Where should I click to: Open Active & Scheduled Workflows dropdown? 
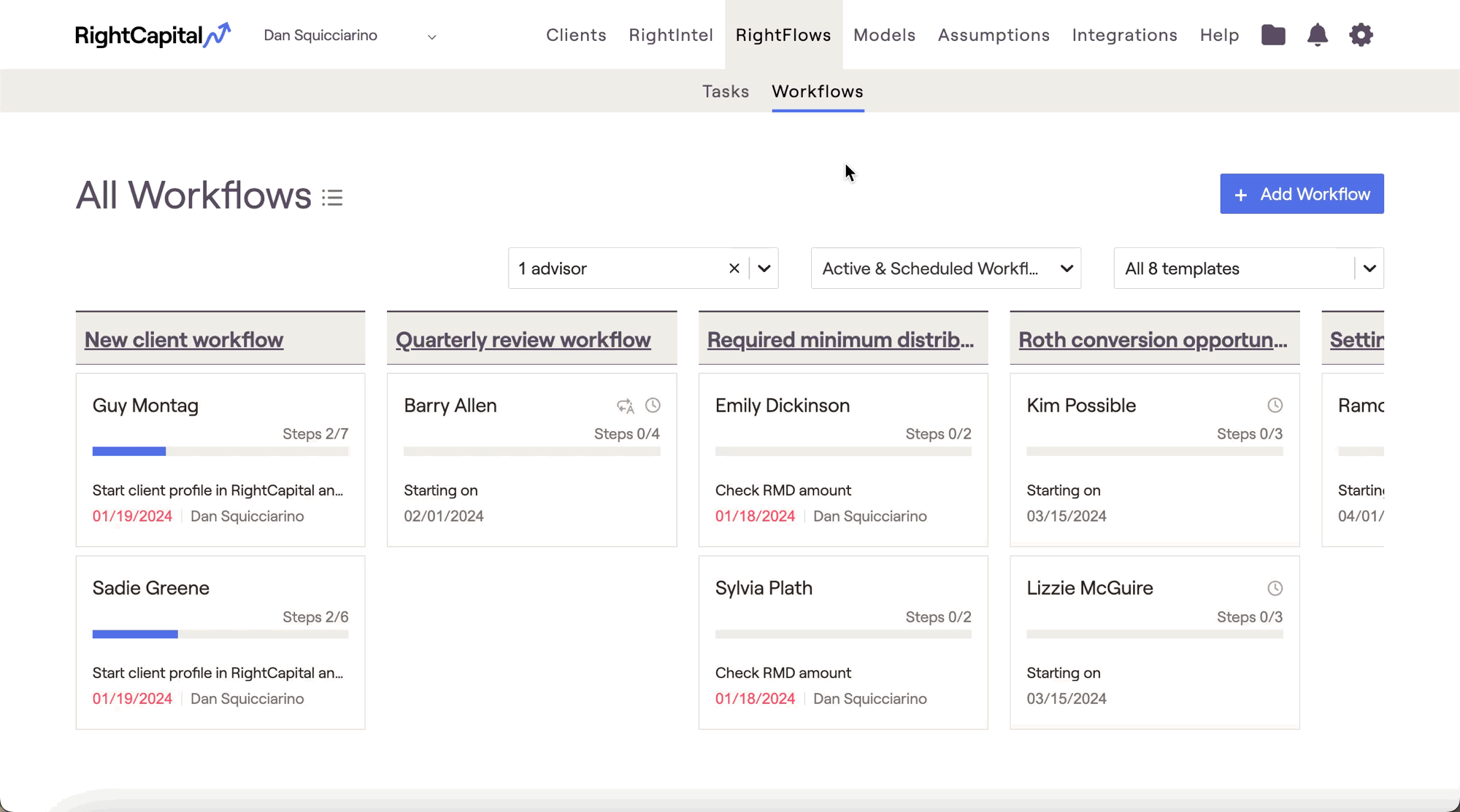[x=945, y=268]
